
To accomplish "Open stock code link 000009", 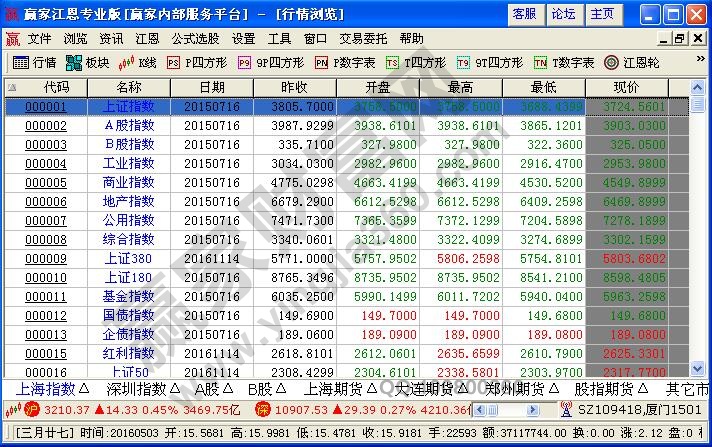I will [x=46, y=258].
